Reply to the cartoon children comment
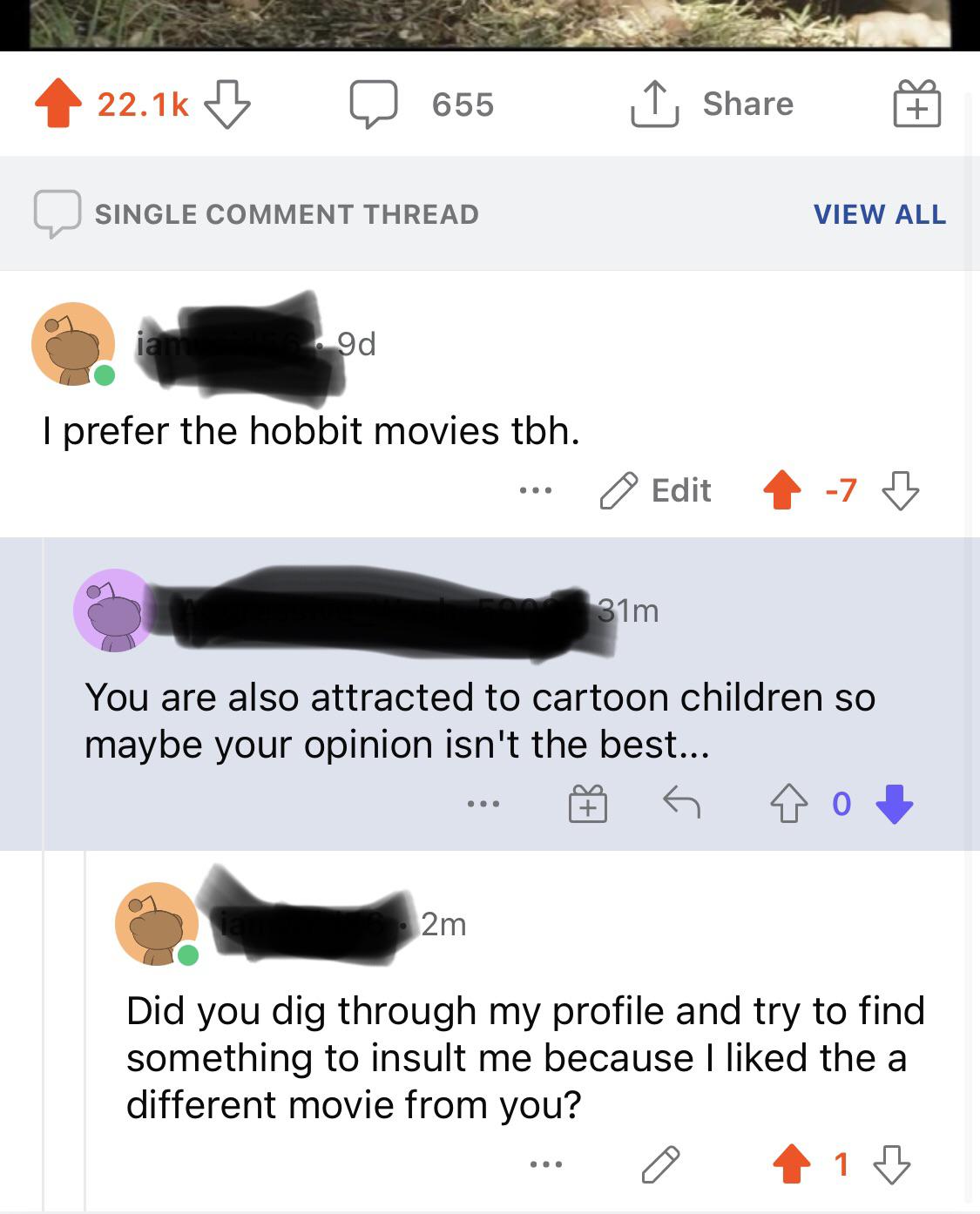 click(681, 802)
